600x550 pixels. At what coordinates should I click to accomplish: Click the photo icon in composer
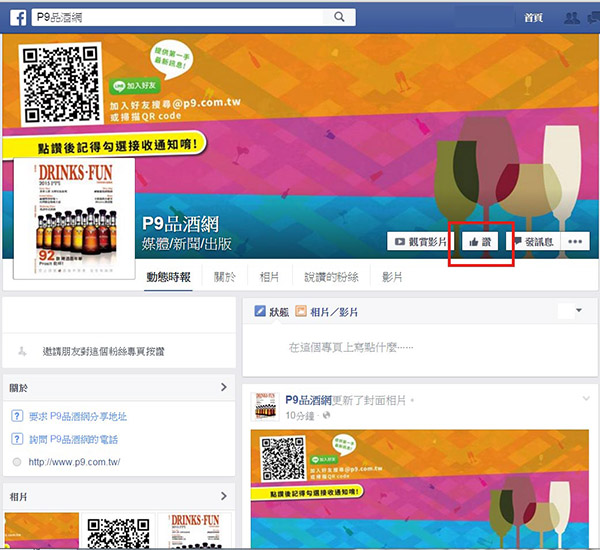pyautogui.click(x=301, y=311)
